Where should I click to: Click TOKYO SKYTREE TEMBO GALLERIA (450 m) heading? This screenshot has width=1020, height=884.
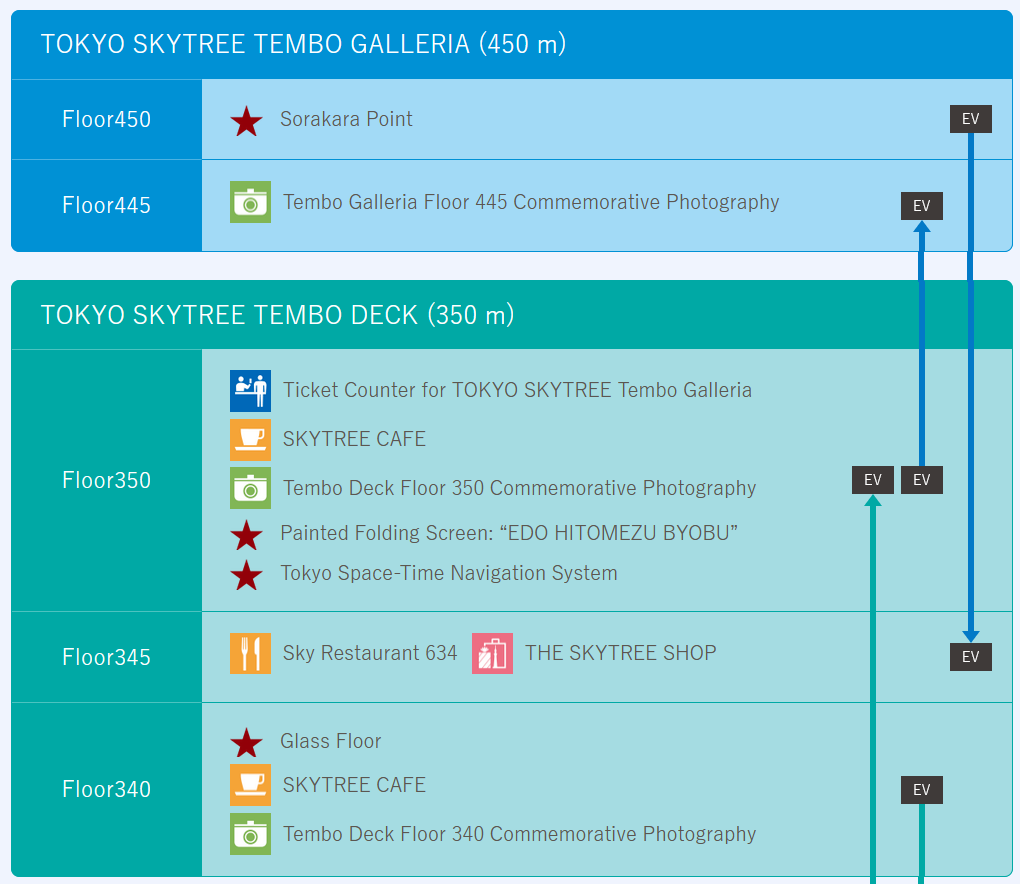303,44
